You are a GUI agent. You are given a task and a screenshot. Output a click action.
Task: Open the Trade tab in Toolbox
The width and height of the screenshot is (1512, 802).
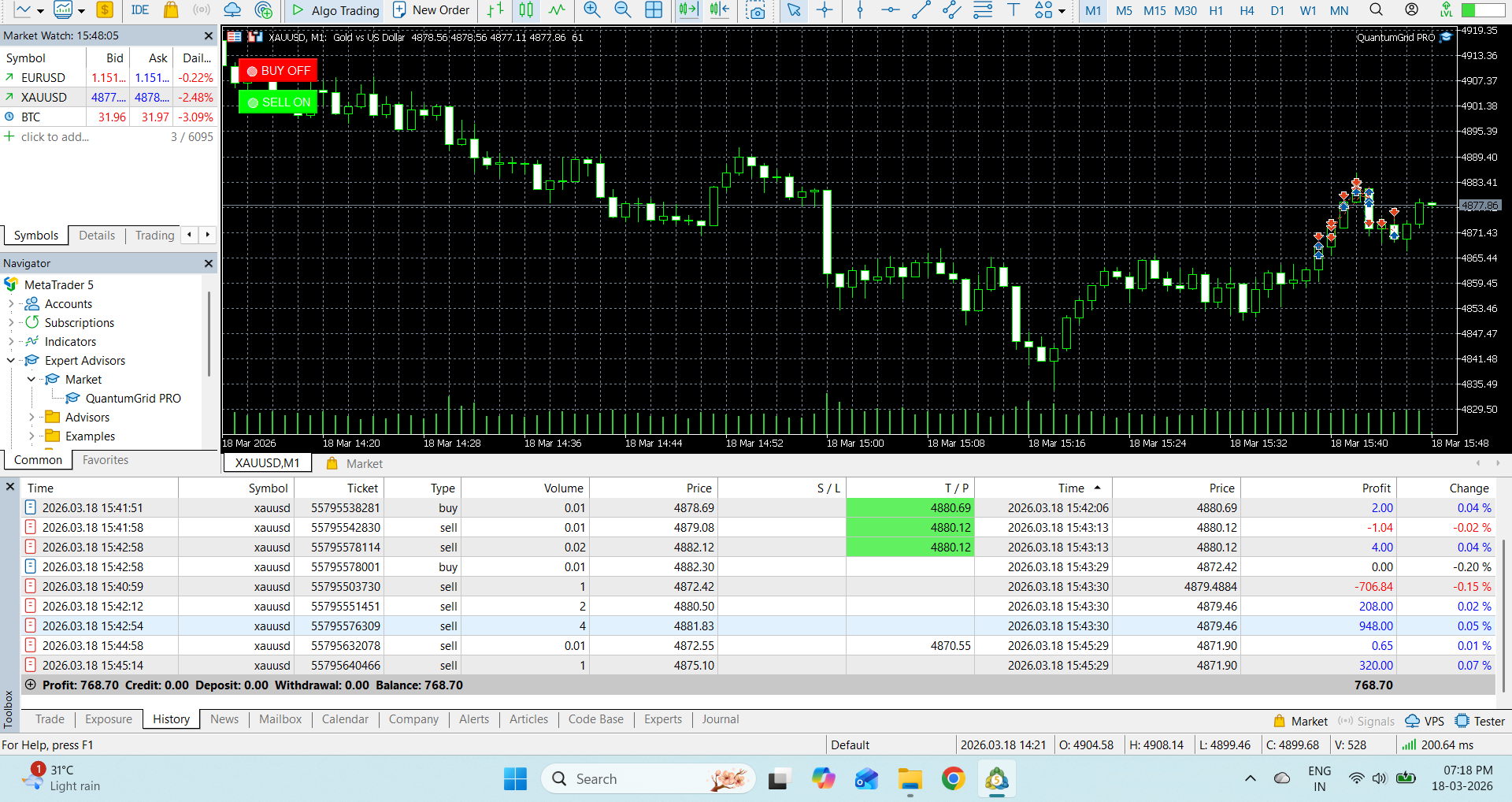coord(50,719)
